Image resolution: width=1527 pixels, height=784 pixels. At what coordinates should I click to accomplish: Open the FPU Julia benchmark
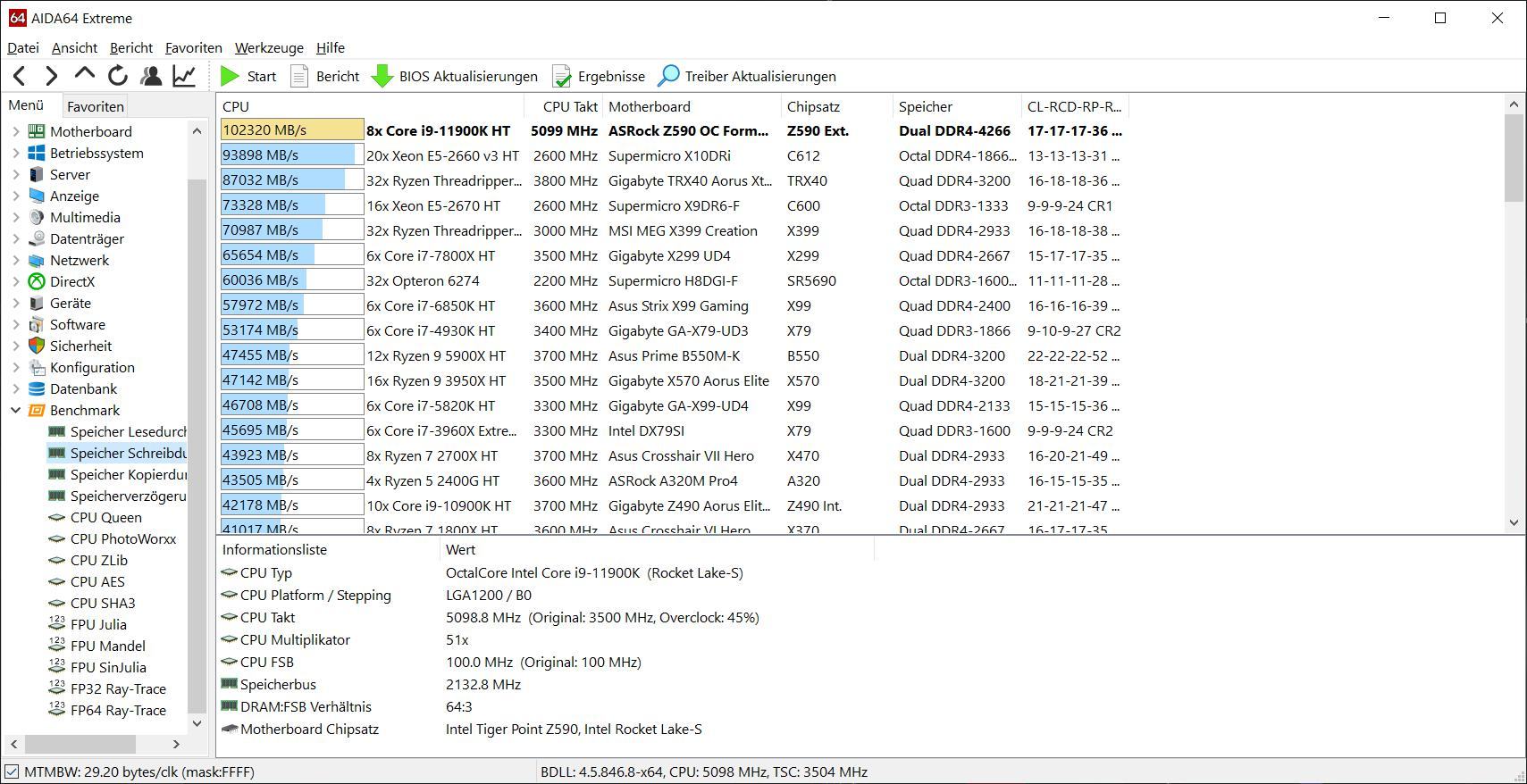98,624
